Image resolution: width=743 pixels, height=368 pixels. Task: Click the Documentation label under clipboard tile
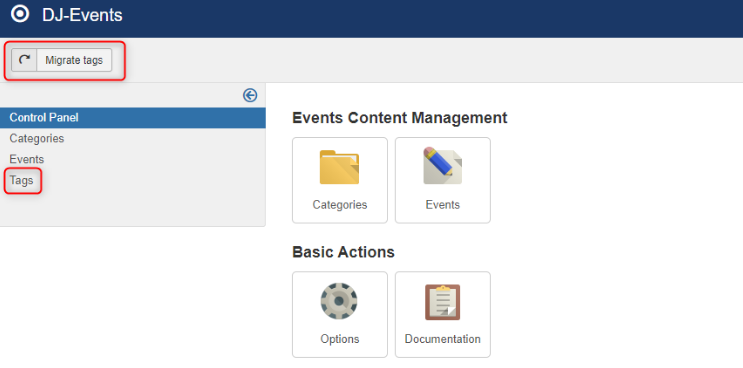point(443,339)
